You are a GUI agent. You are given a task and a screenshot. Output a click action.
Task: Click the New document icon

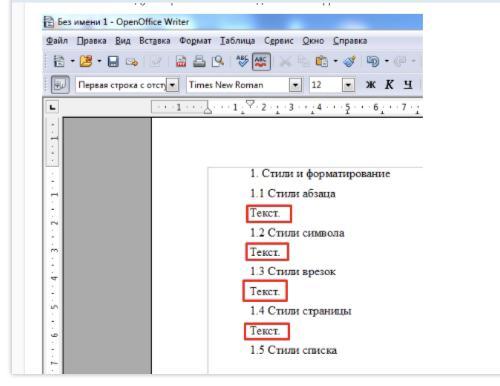click(x=59, y=62)
